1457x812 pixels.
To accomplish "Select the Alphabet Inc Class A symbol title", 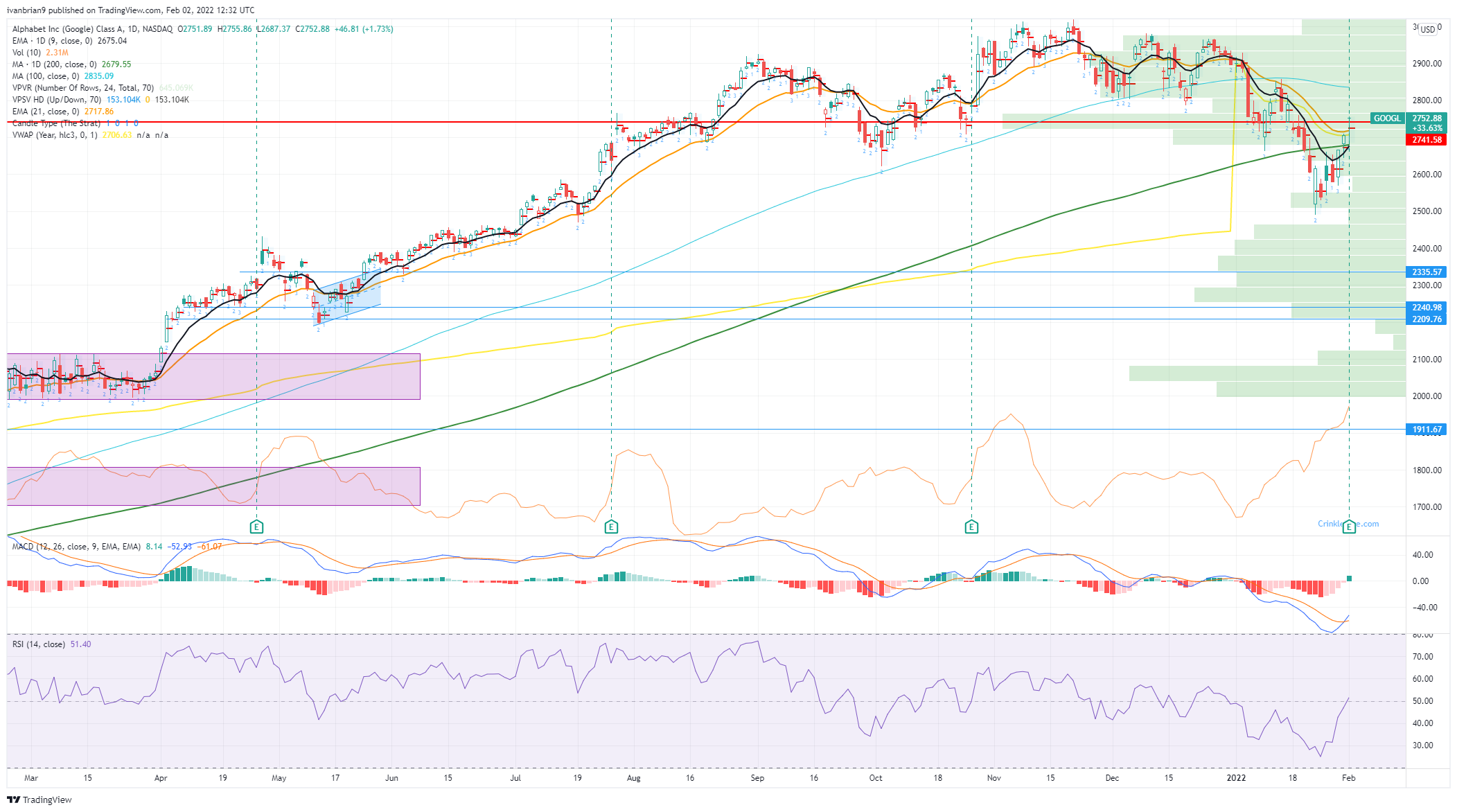I will click(x=92, y=29).
